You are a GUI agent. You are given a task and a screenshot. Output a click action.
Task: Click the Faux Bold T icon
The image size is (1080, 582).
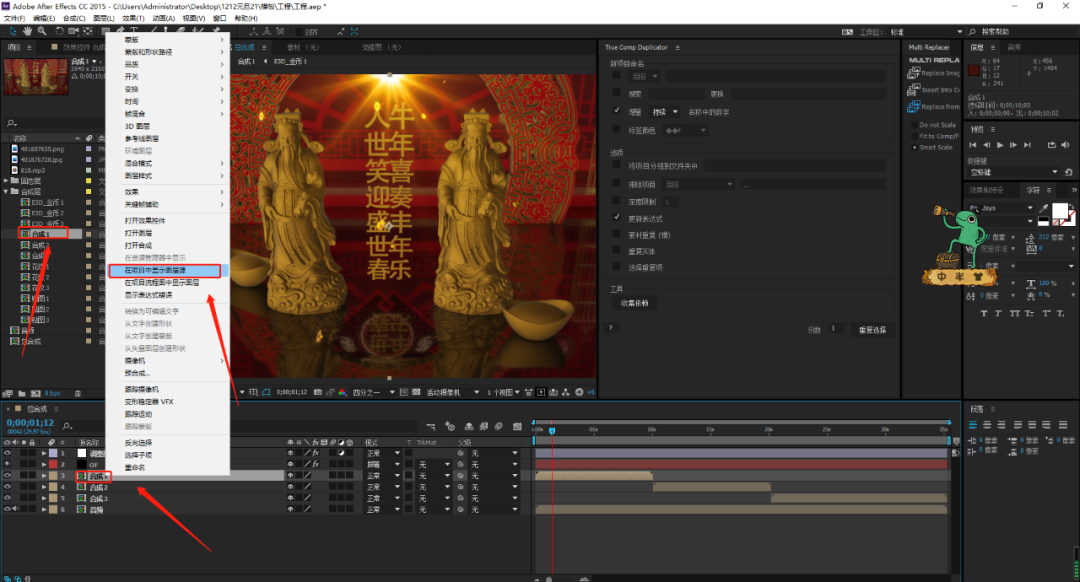(984, 313)
